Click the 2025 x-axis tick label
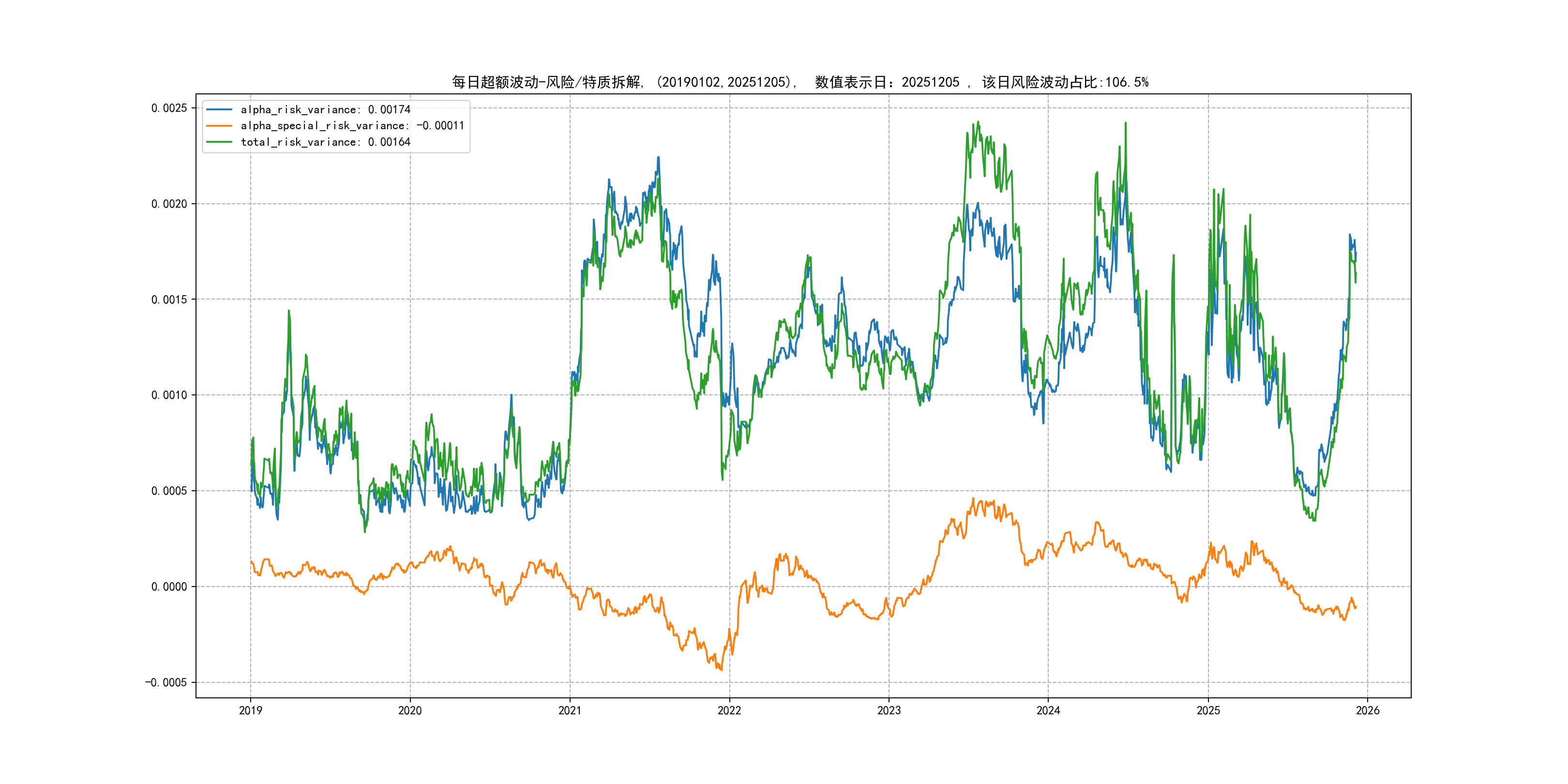 tap(1208, 710)
